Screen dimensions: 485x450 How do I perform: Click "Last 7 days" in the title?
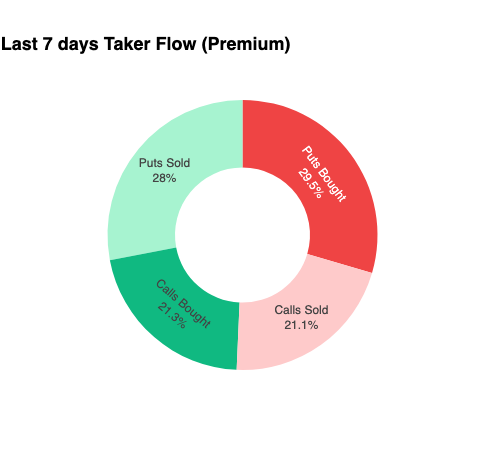pyautogui.click(x=50, y=44)
